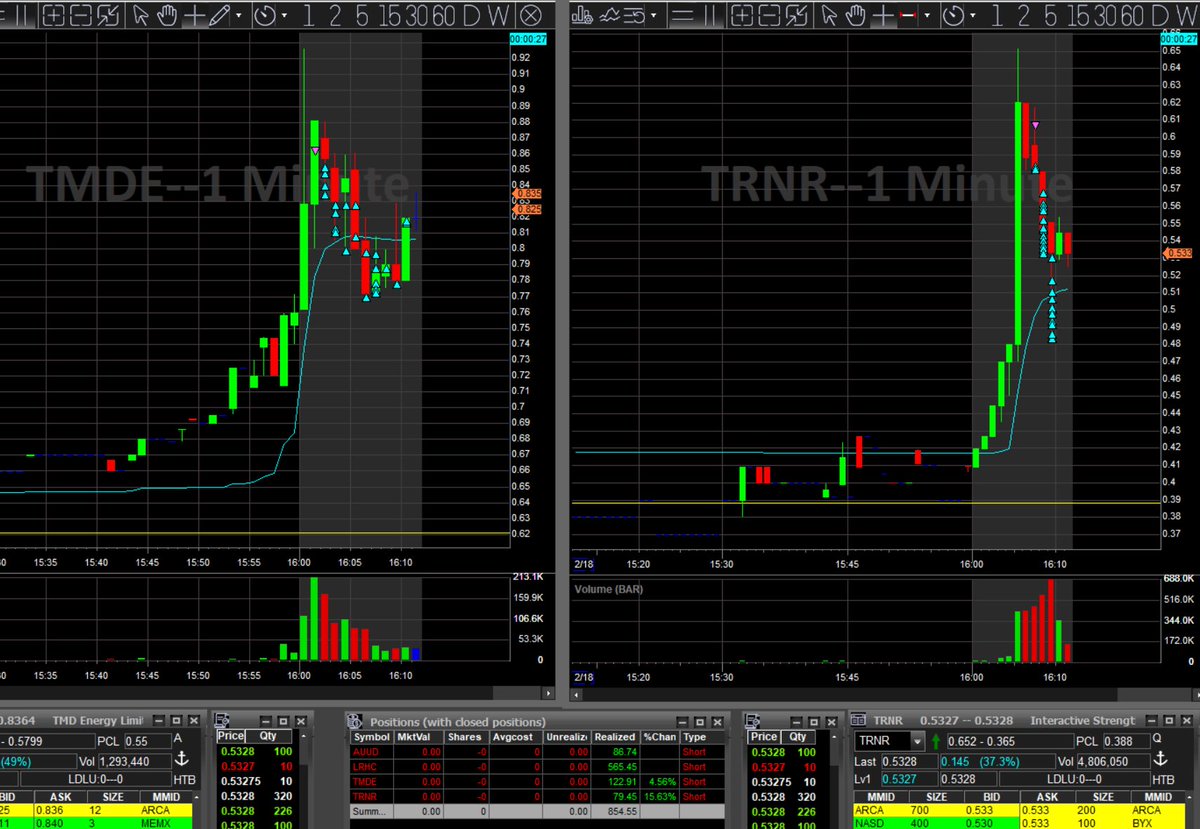This screenshot has width=1200, height=829.
Task: Switch the TRNR chart to 5-minute interval
Action: (1051, 16)
